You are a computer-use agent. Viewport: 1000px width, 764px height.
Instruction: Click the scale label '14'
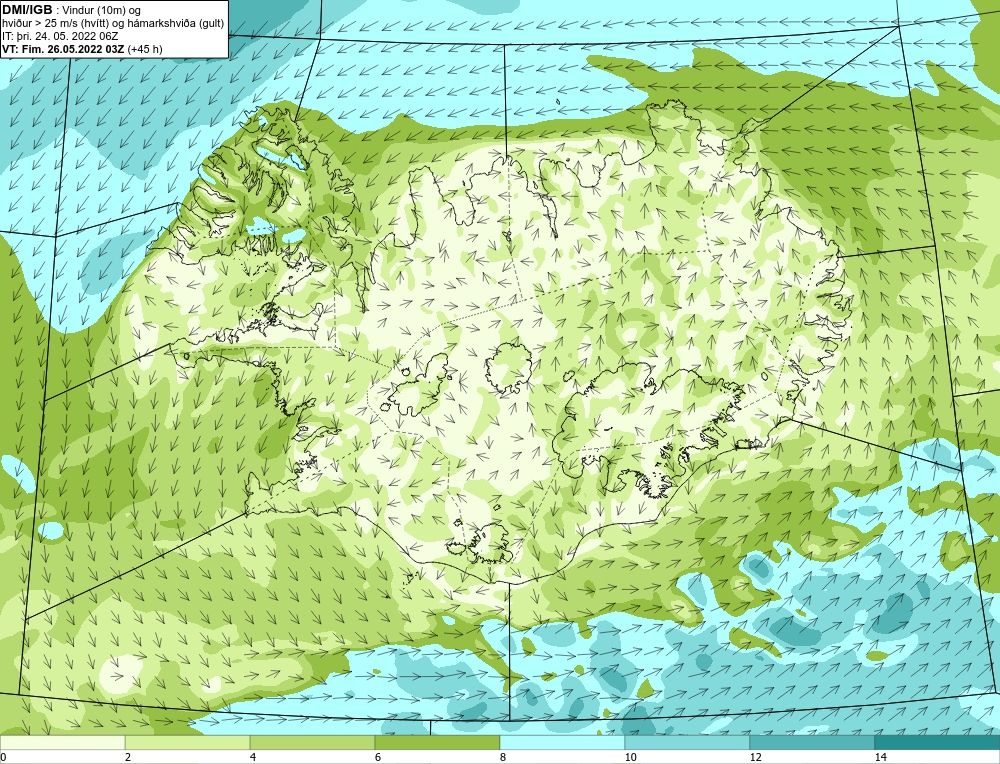(x=881, y=757)
